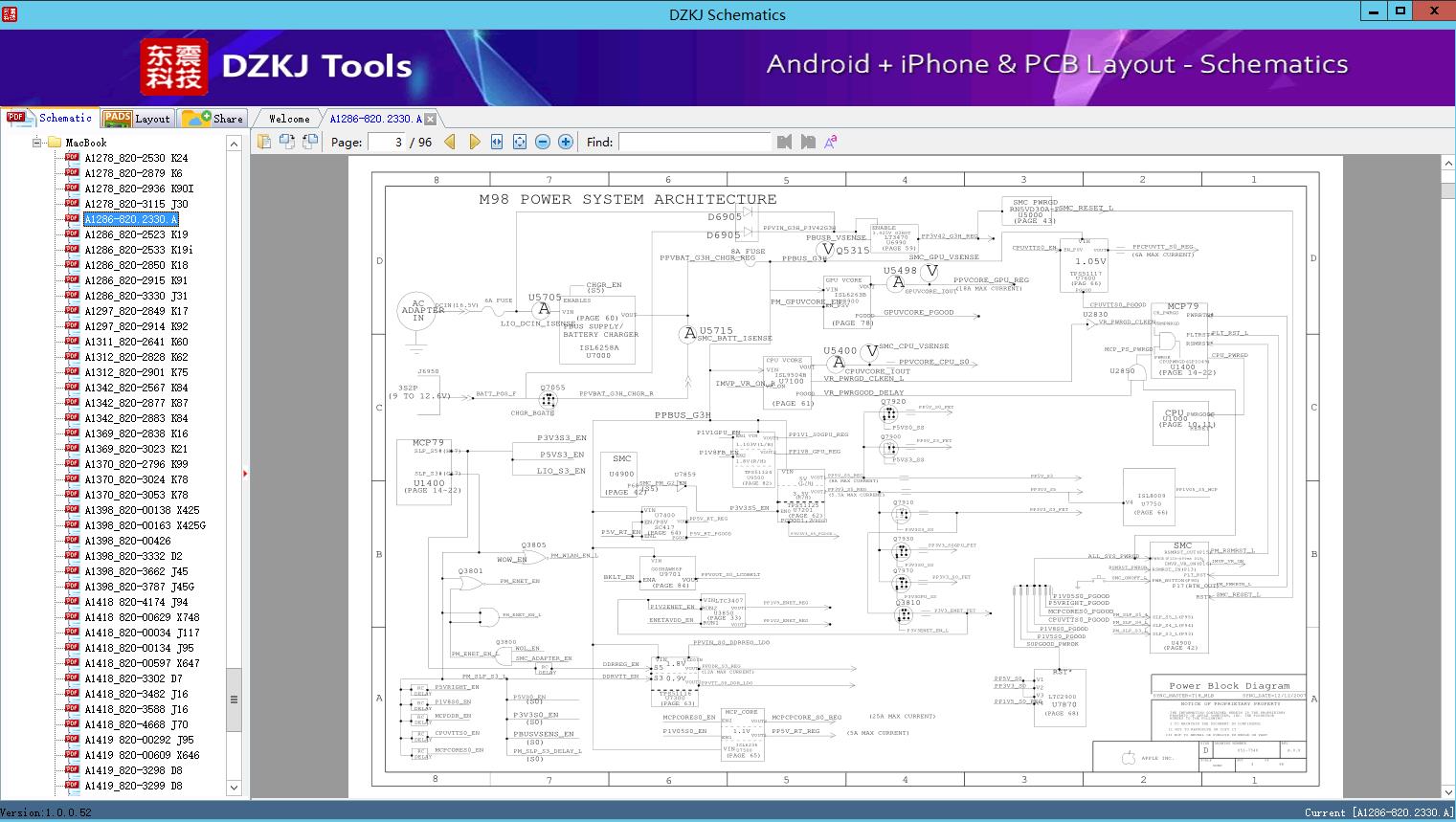Image resolution: width=1456 pixels, height=822 pixels.
Task: Open A1398_820-00426 schematic
Action: (x=127, y=541)
